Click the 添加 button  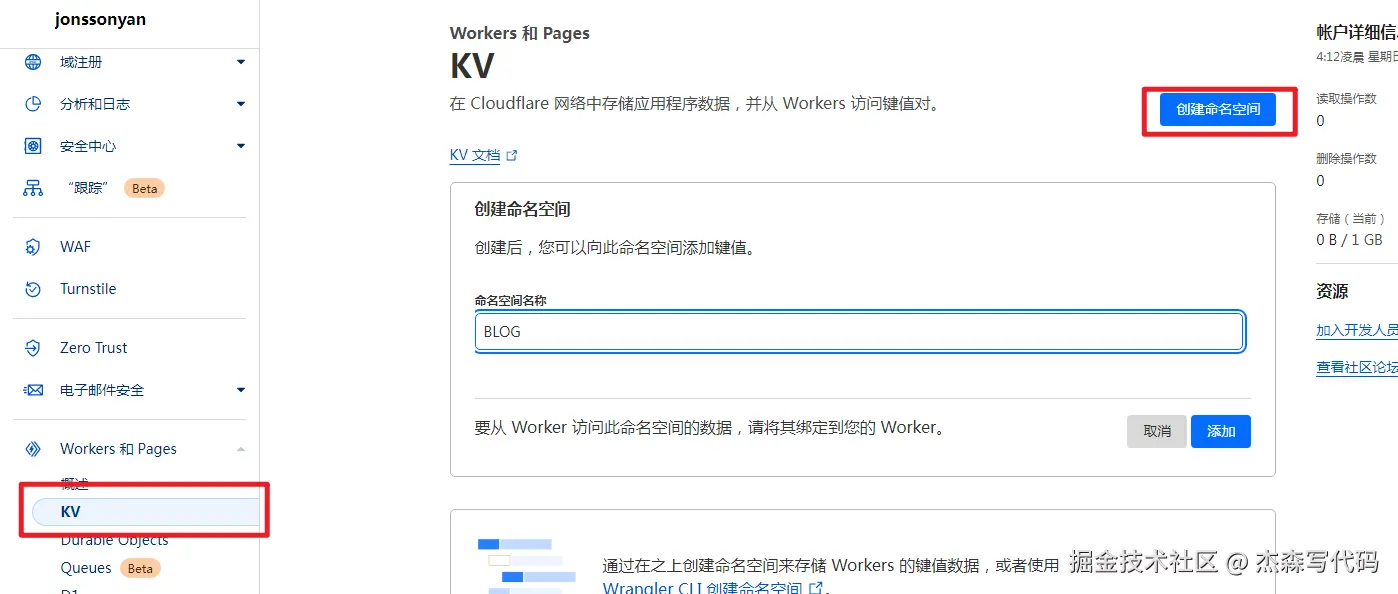coord(1221,431)
